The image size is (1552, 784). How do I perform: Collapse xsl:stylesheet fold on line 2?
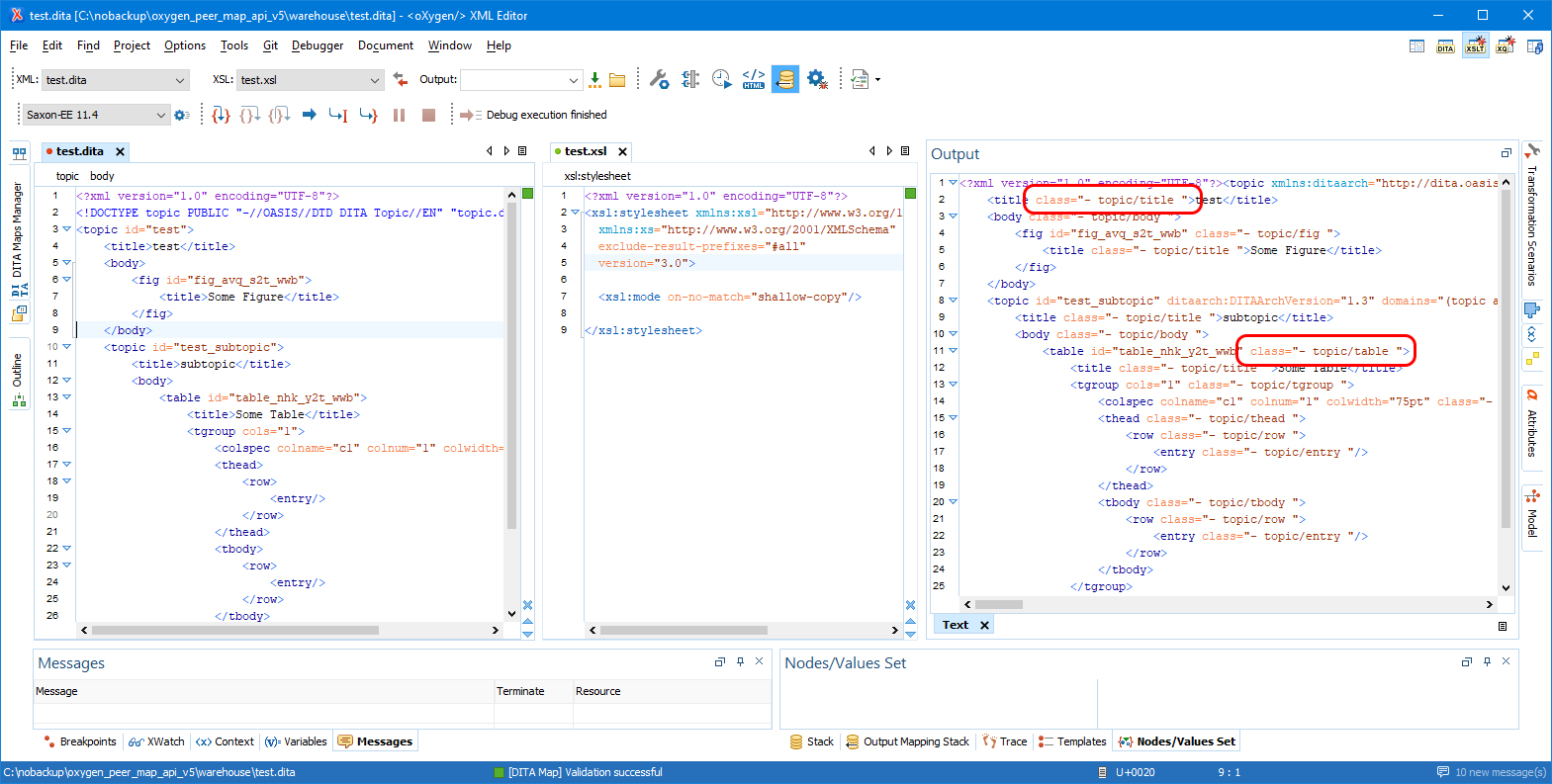point(575,213)
